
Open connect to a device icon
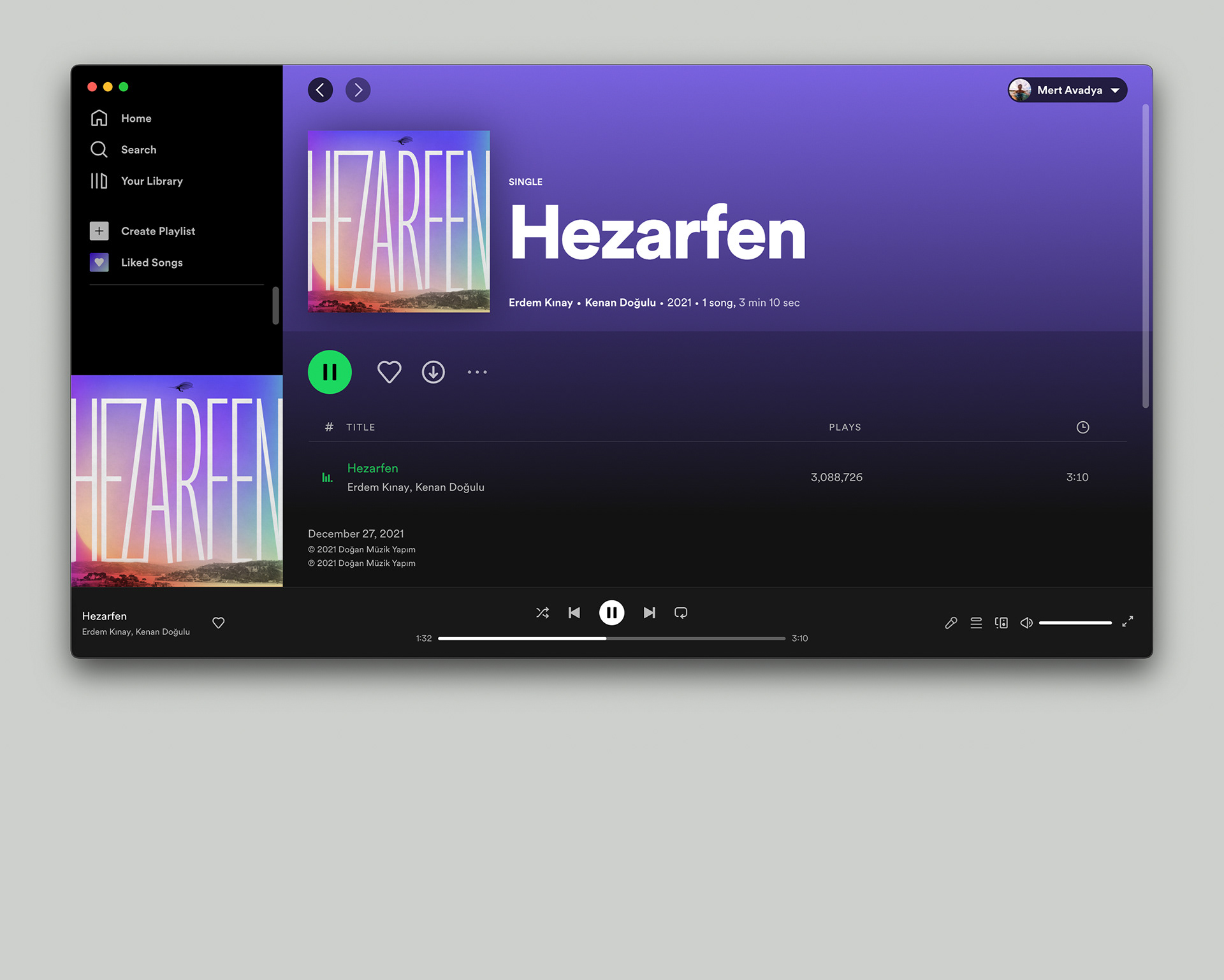pos(1001,623)
